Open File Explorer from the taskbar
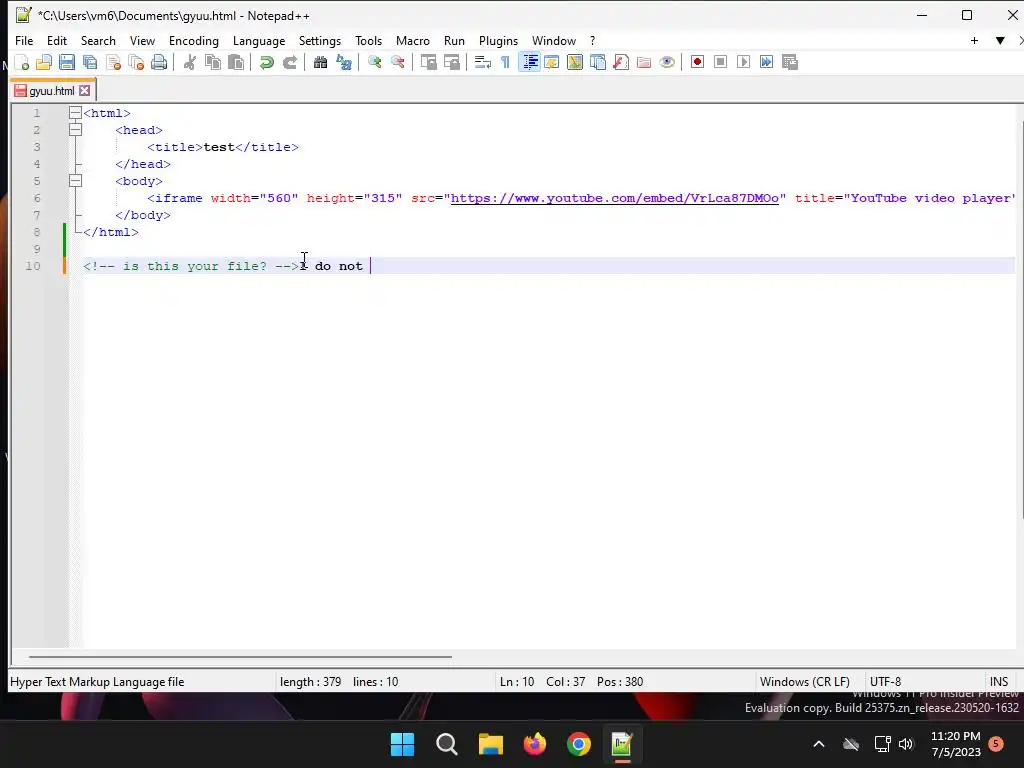The height and width of the screenshot is (768, 1024). 490,744
